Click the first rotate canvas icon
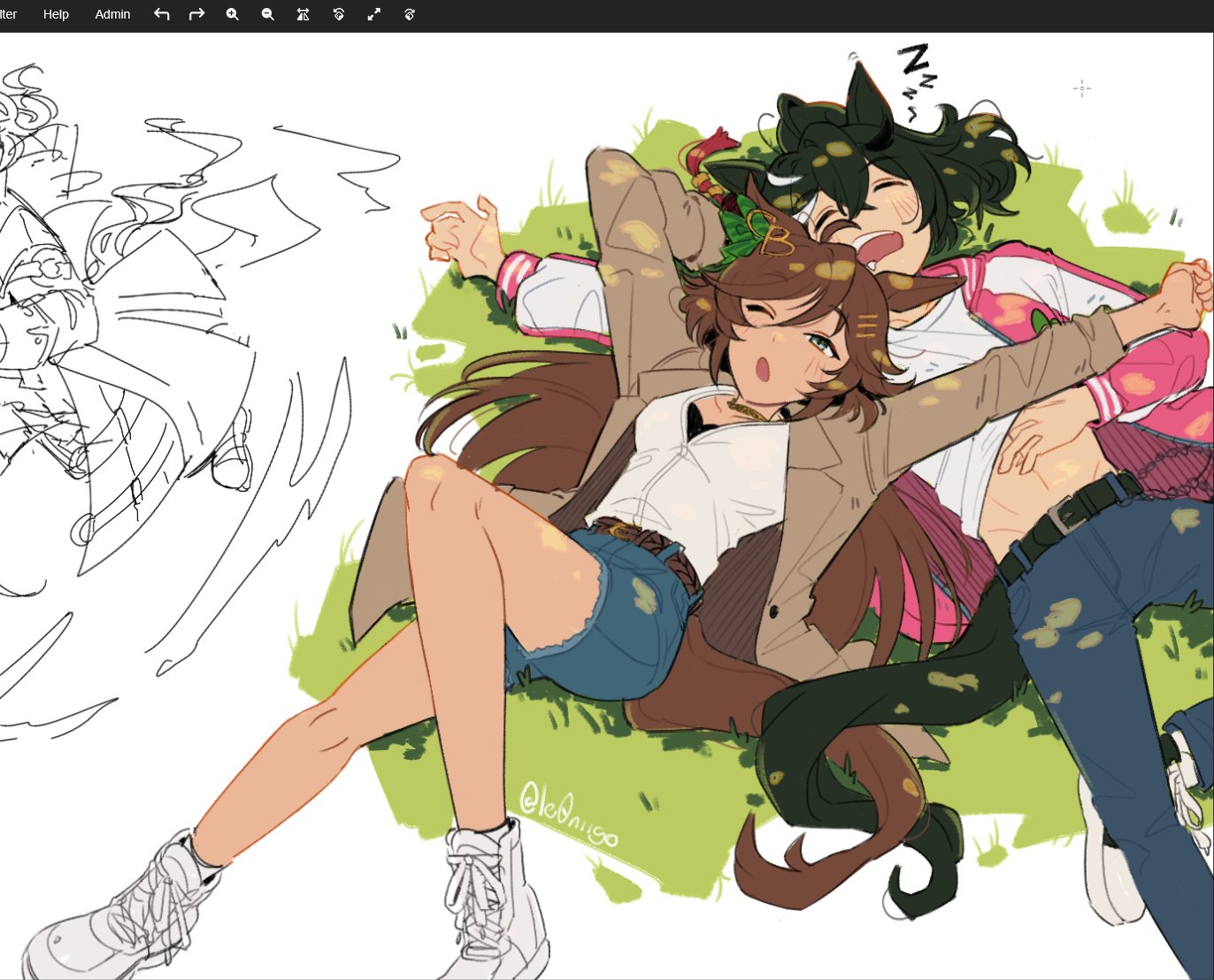1214x980 pixels. click(x=339, y=14)
